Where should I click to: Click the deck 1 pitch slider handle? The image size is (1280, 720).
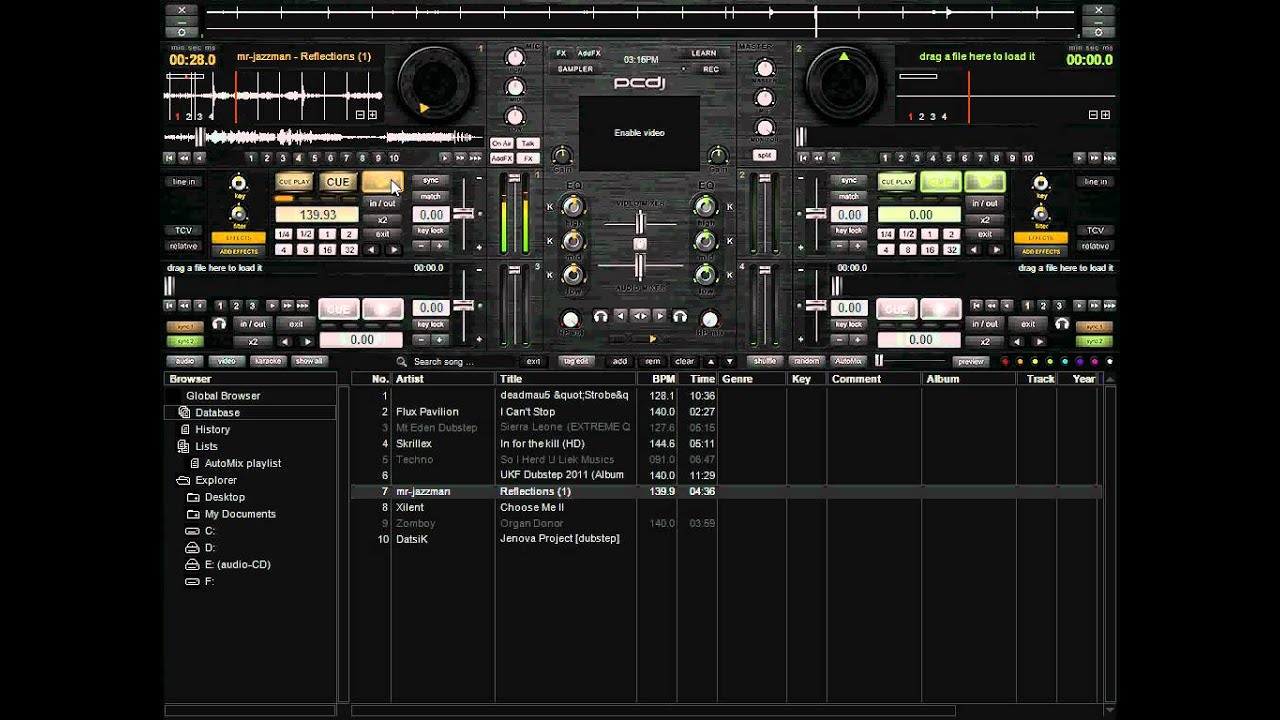[x=463, y=214]
